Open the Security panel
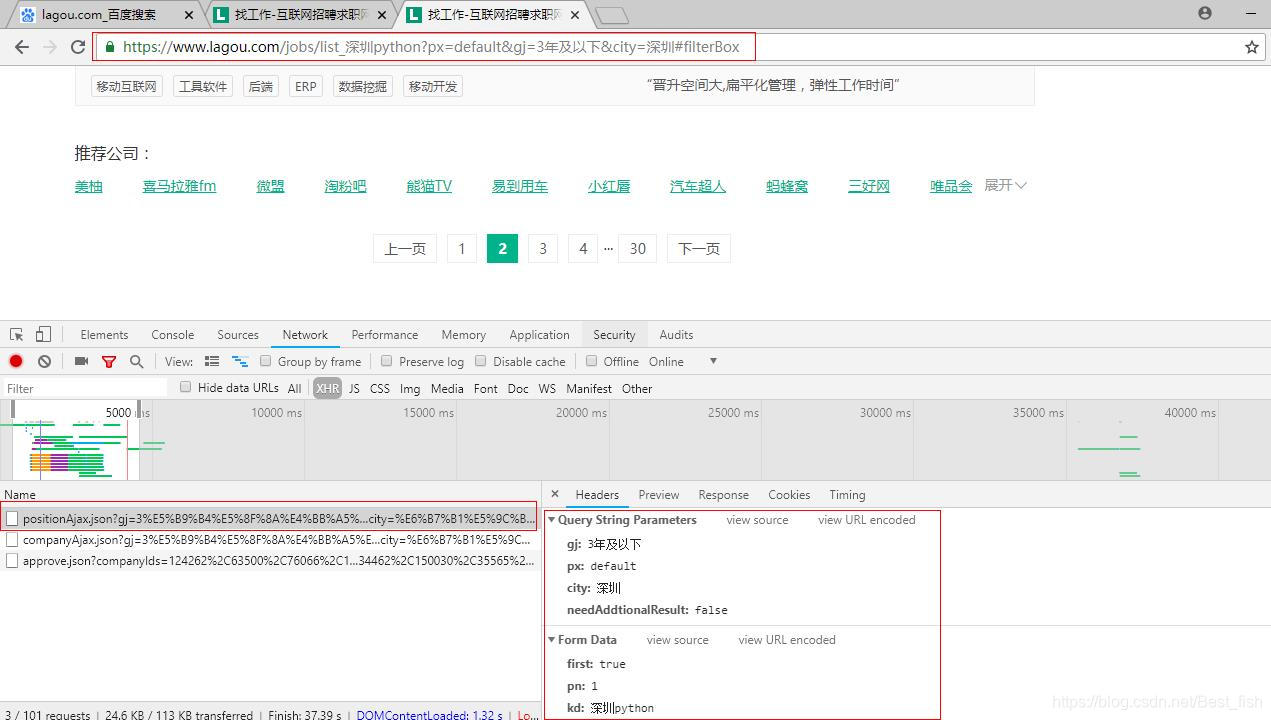This screenshot has width=1271, height=720. pyautogui.click(x=614, y=334)
